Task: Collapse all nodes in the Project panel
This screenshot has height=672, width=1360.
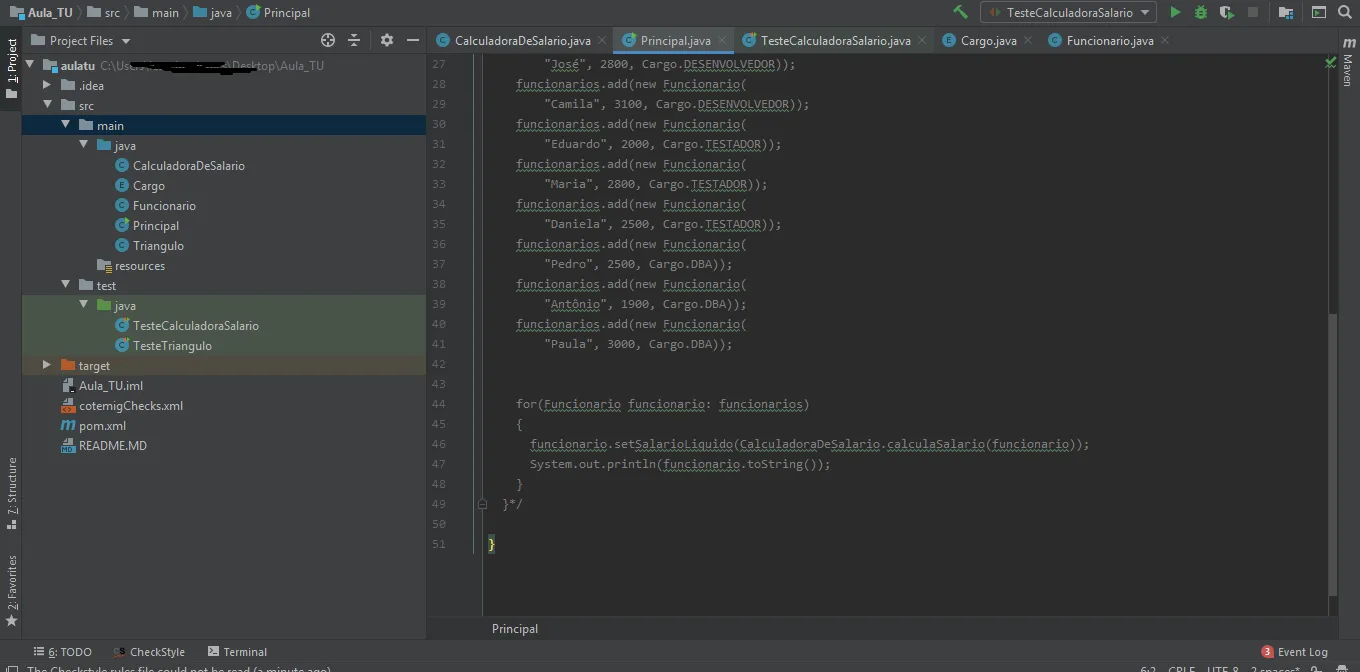Action: click(354, 41)
